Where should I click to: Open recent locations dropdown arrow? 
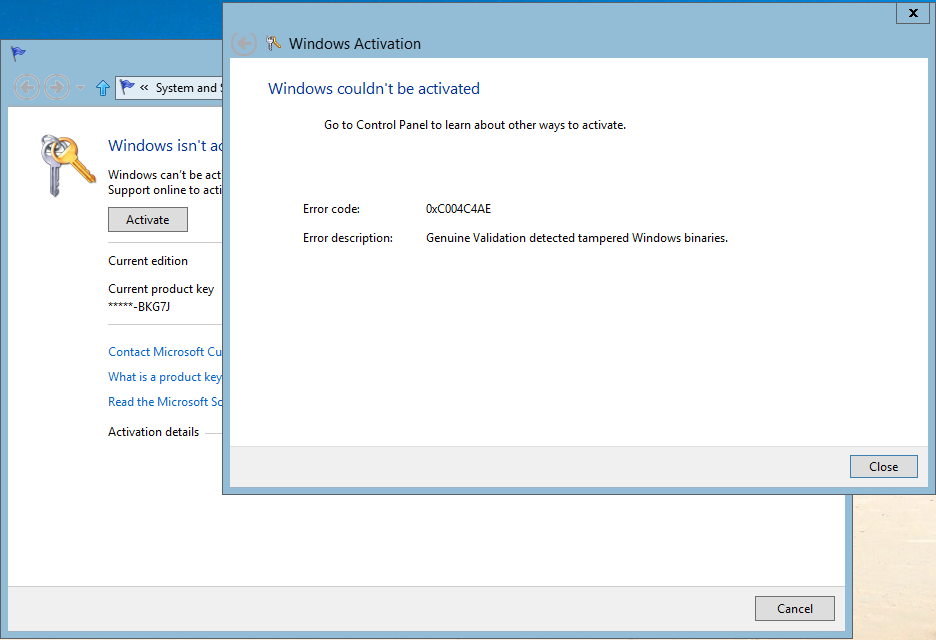point(81,88)
